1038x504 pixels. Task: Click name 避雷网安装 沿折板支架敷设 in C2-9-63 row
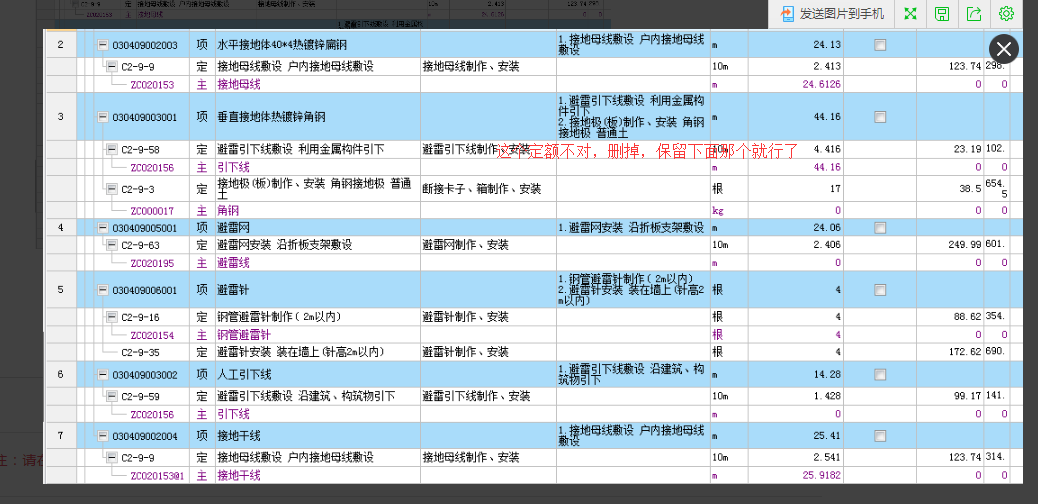tap(285, 245)
